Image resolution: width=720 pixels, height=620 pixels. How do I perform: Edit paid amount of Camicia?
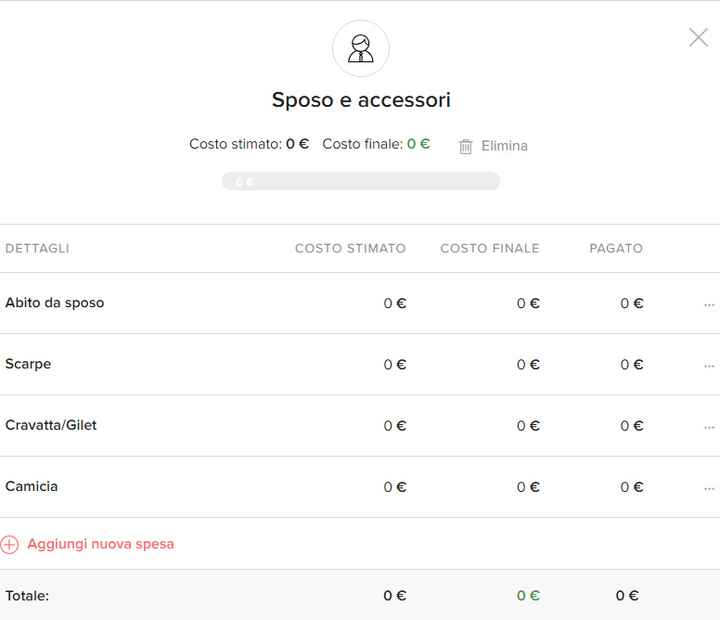tap(632, 487)
